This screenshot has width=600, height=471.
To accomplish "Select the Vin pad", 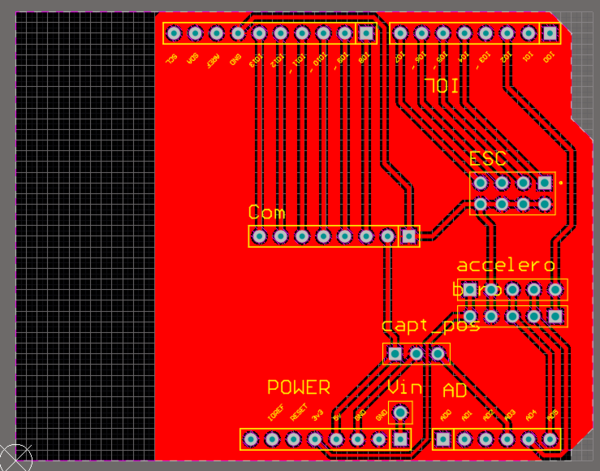I will pos(401,412).
